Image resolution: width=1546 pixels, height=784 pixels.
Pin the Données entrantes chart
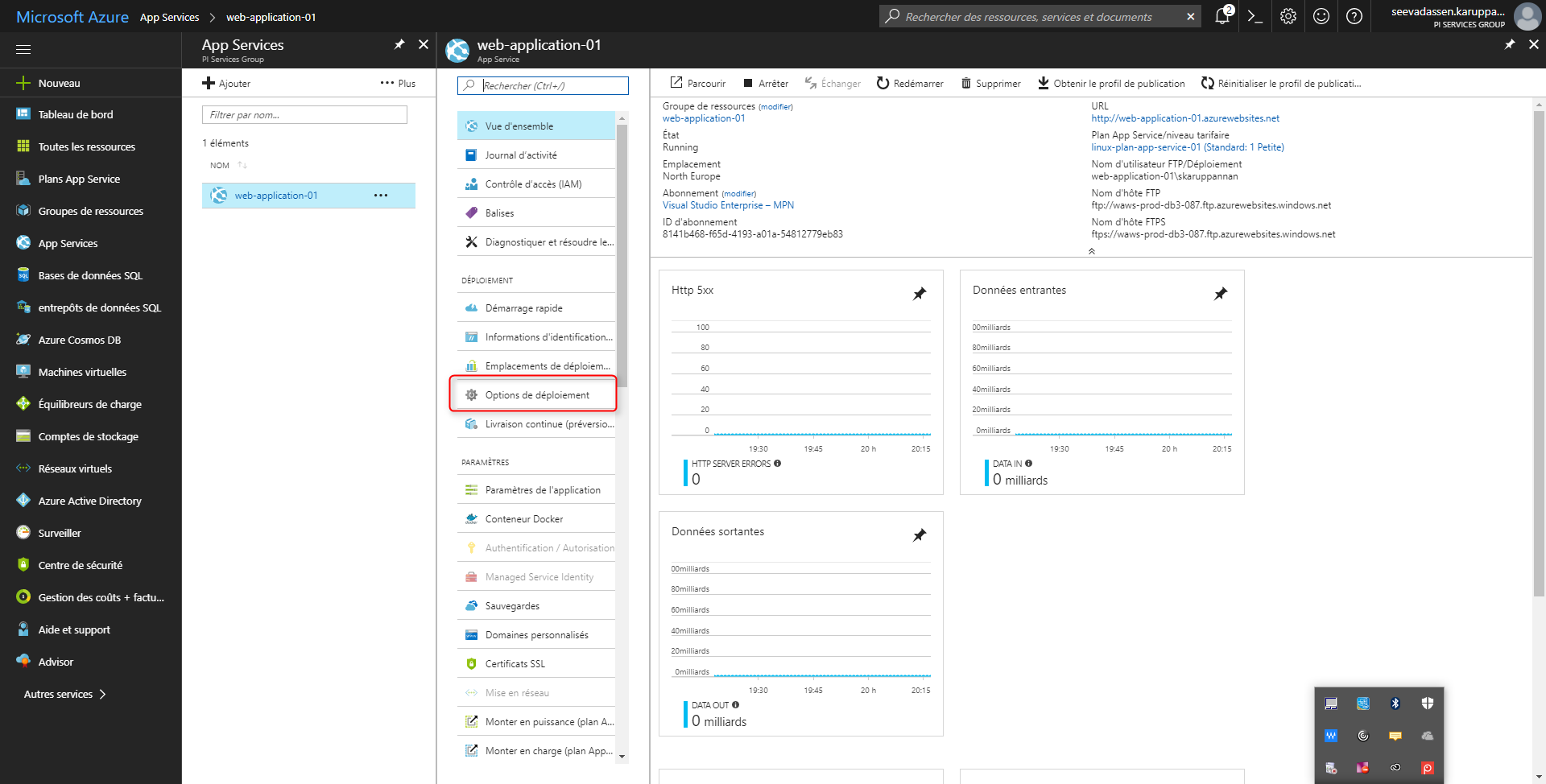pyautogui.click(x=1221, y=294)
